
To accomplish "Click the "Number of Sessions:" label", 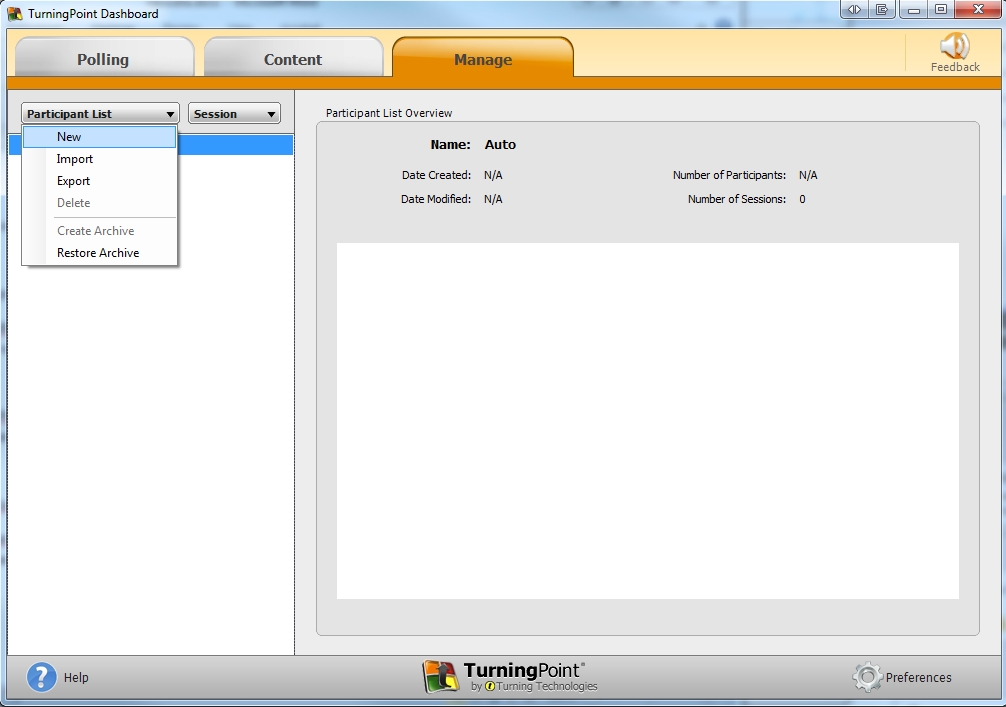I will [x=737, y=199].
